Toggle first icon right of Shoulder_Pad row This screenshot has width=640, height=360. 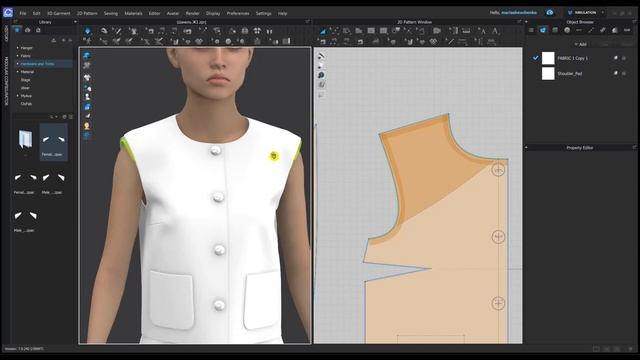pyautogui.click(x=616, y=73)
